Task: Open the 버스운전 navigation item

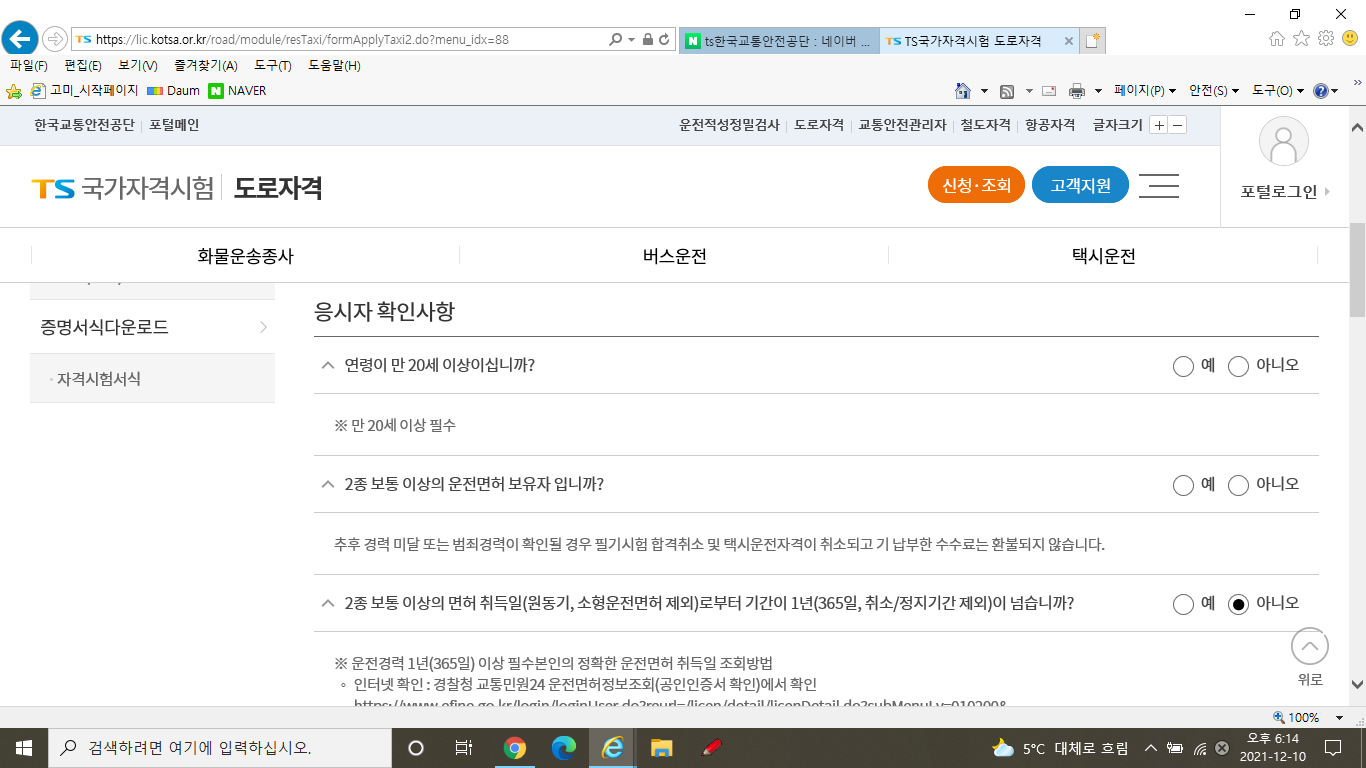Action: [x=675, y=256]
